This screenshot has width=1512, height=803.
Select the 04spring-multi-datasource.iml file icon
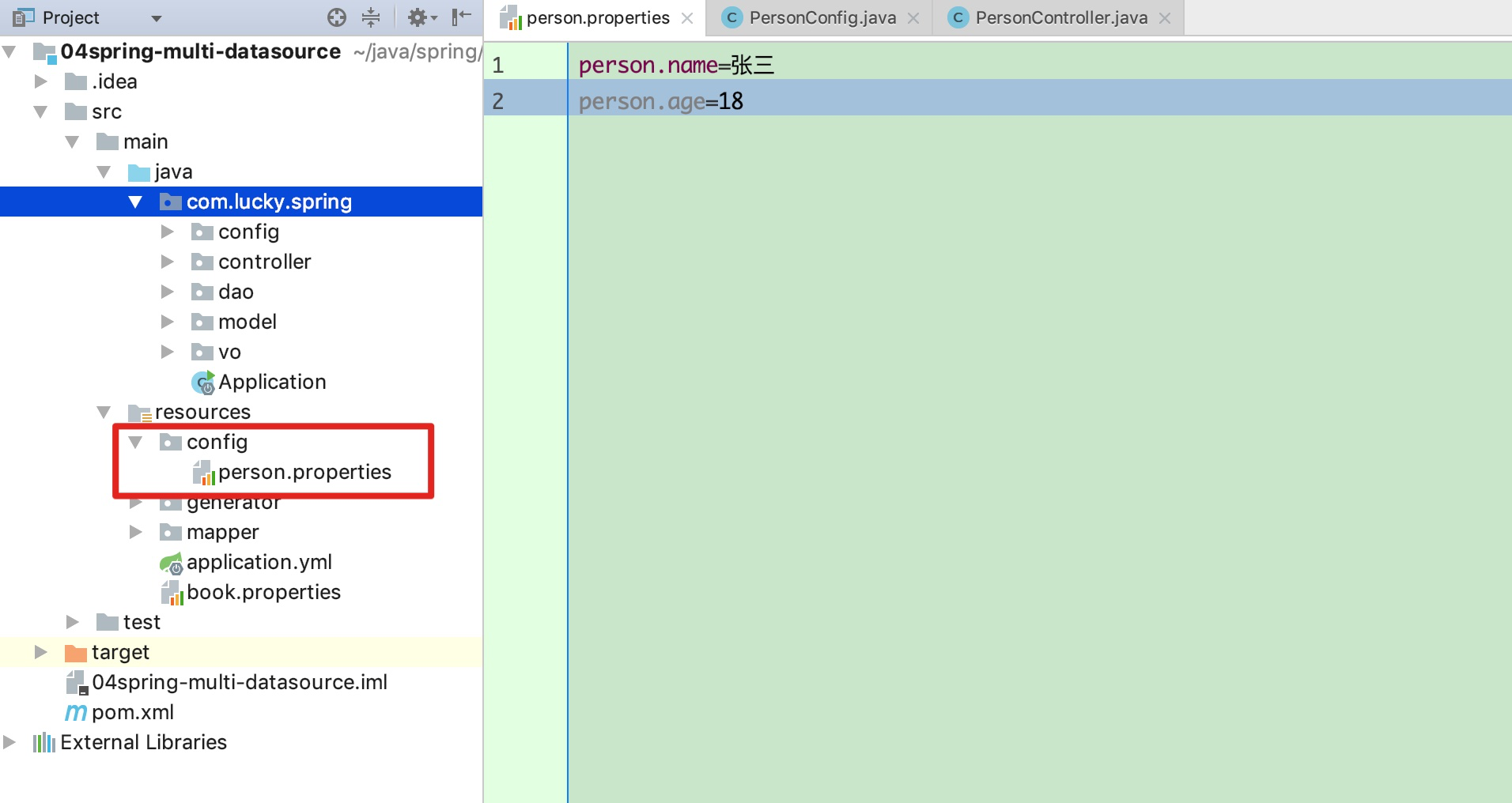click(77, 683)
